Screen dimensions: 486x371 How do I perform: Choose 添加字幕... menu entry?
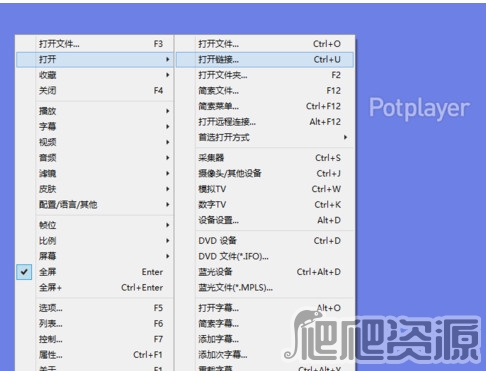tap(265, 339)
